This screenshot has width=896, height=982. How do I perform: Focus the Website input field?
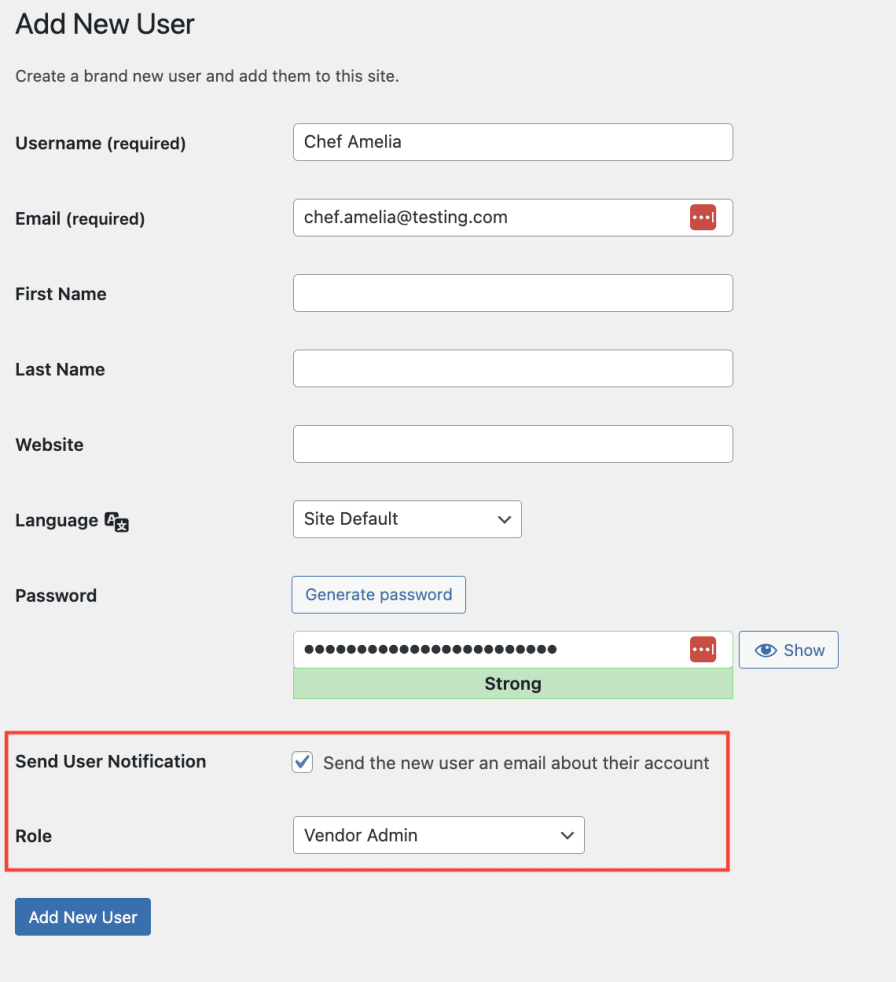click(x=512, y=444)
